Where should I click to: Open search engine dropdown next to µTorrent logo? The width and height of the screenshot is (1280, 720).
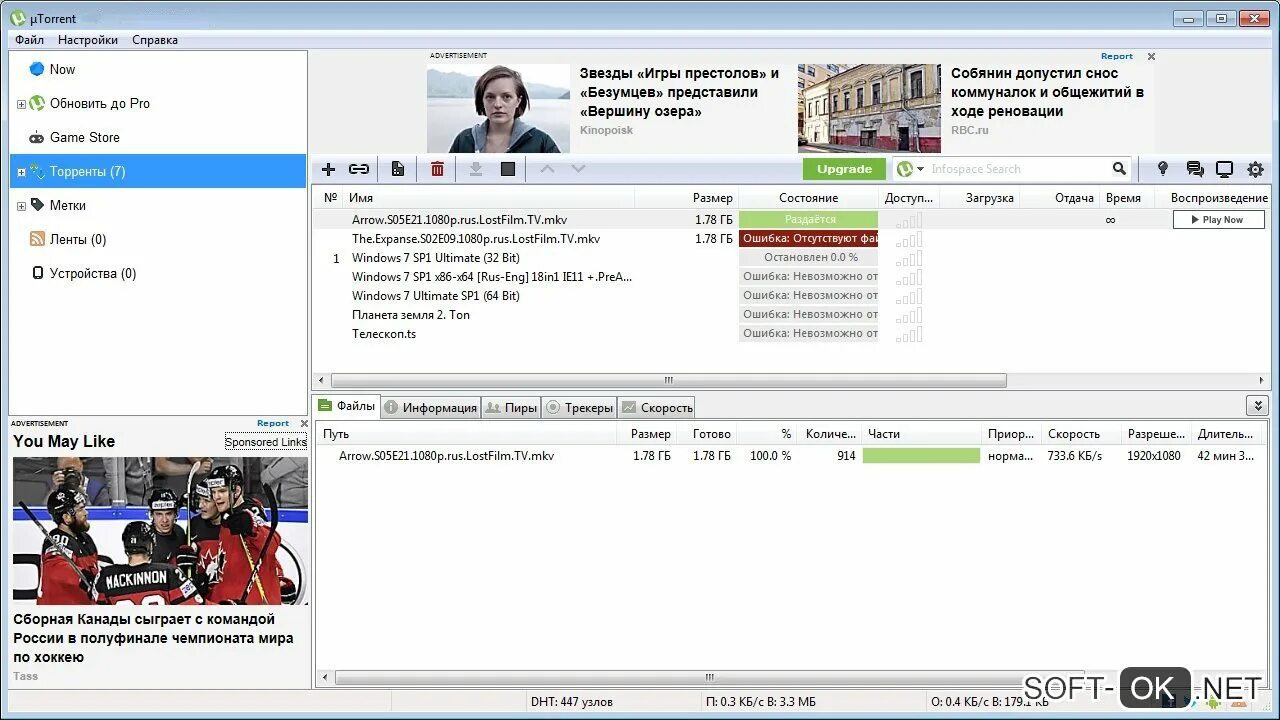[x=921, y=169]
